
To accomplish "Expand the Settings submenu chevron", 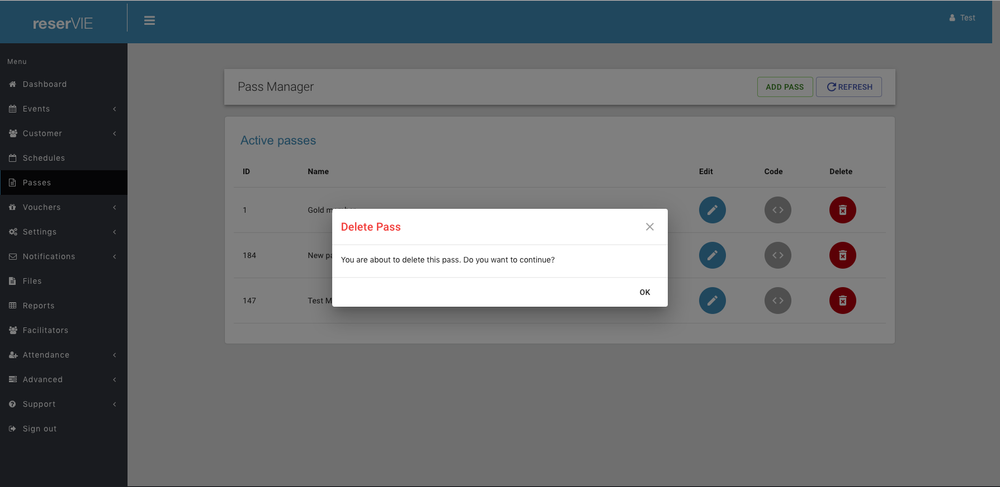I will coord(114,232).
